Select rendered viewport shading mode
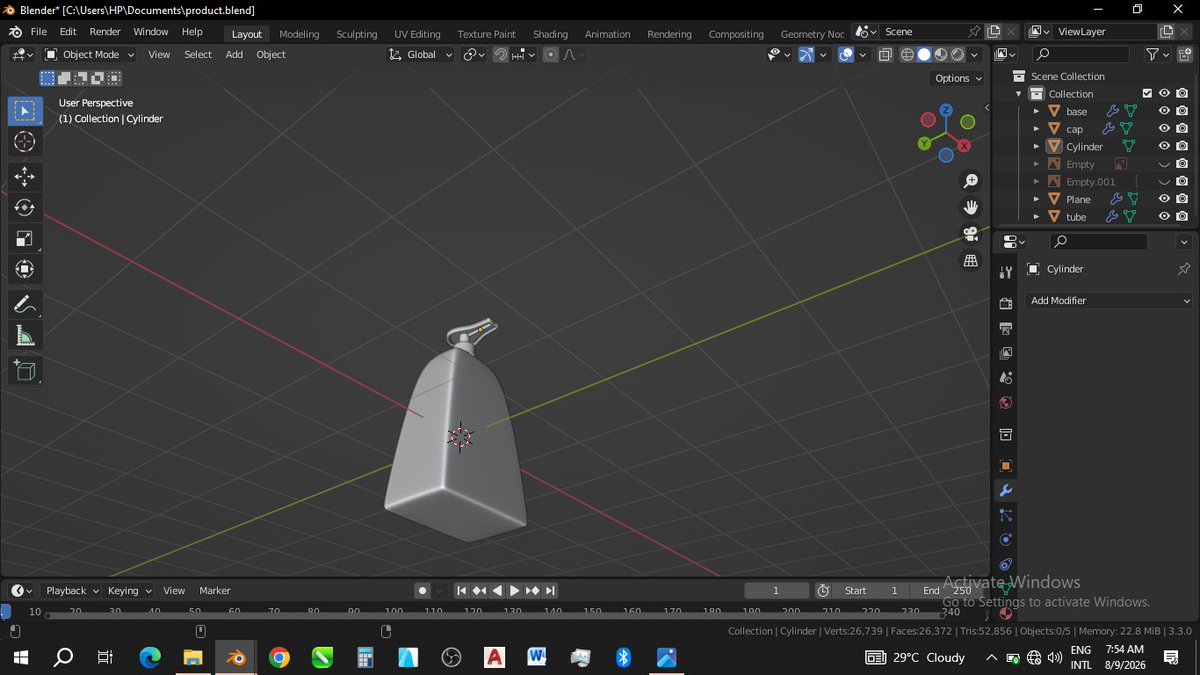This screenshot has height=675, width=1200. click(958, 54)
